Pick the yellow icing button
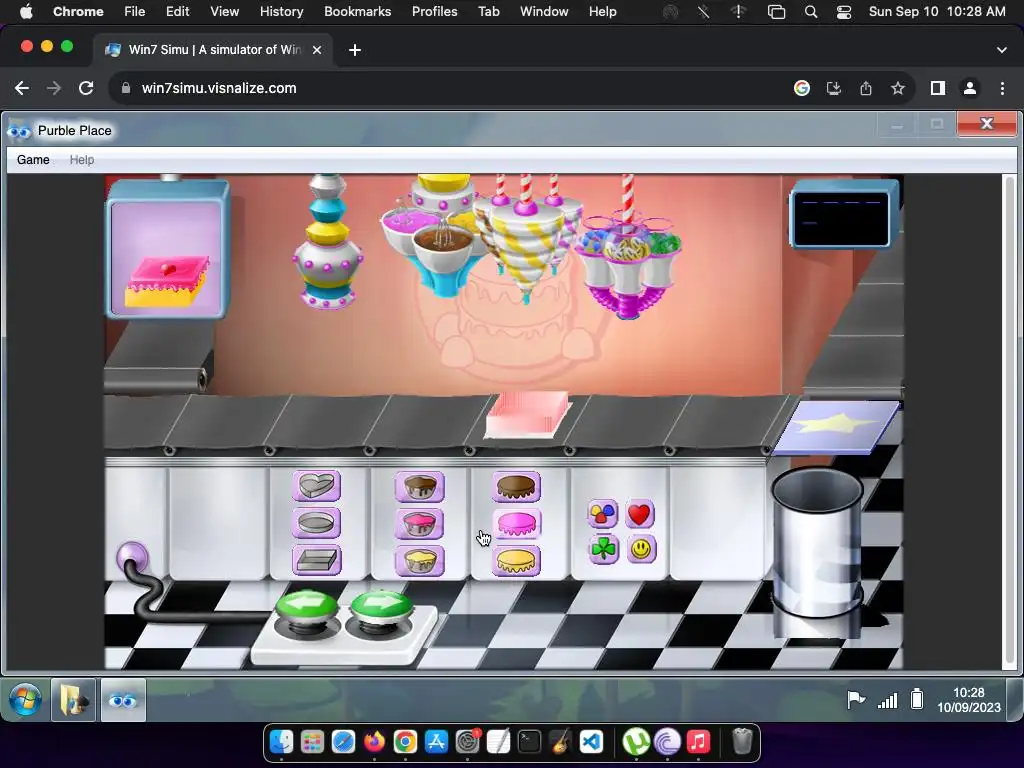This screenshot has width=1024, height=768. [516, 561]
